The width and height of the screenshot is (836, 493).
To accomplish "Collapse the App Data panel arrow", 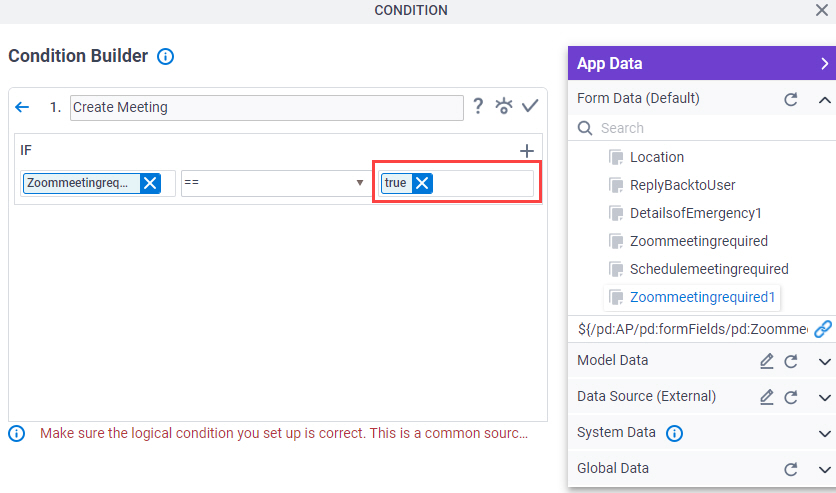I will point(824,63).
